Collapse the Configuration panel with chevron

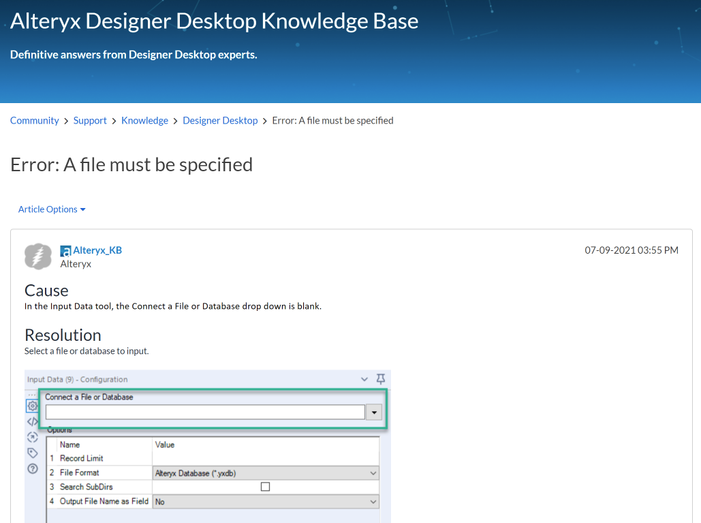[364, 380]
